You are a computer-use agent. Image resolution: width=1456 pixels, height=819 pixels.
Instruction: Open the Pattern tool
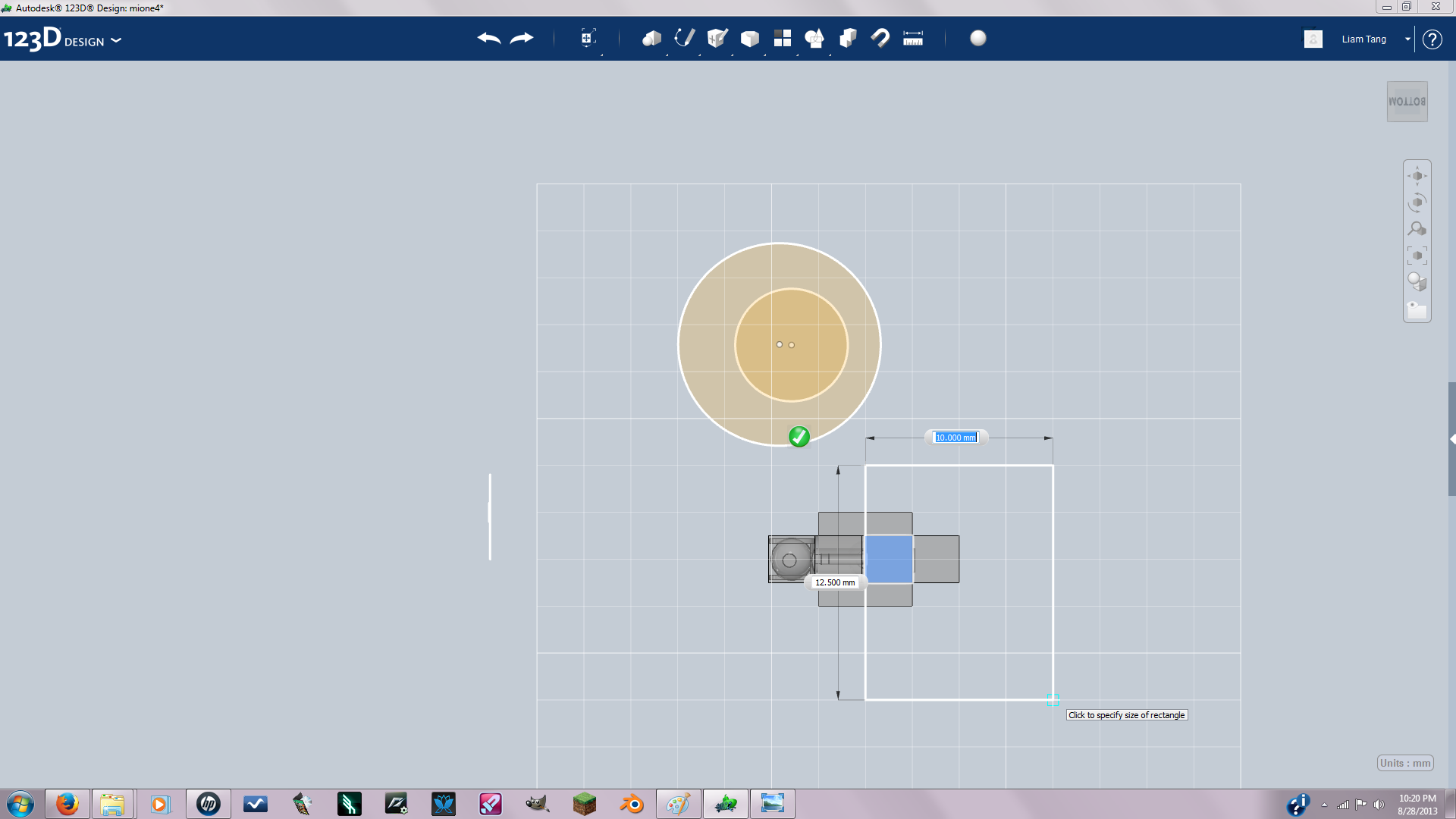[783, 38]
